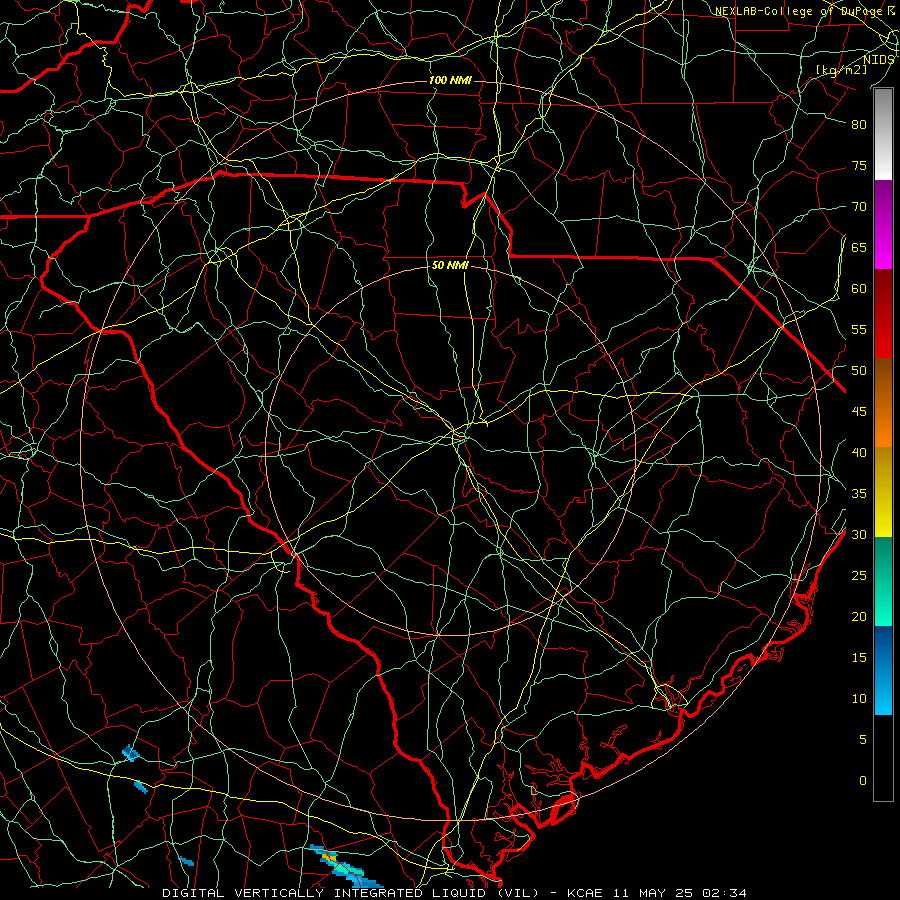900x900 pixels.
Task: Select the 10 value on the color scale
Action: (x=859, y=699)
